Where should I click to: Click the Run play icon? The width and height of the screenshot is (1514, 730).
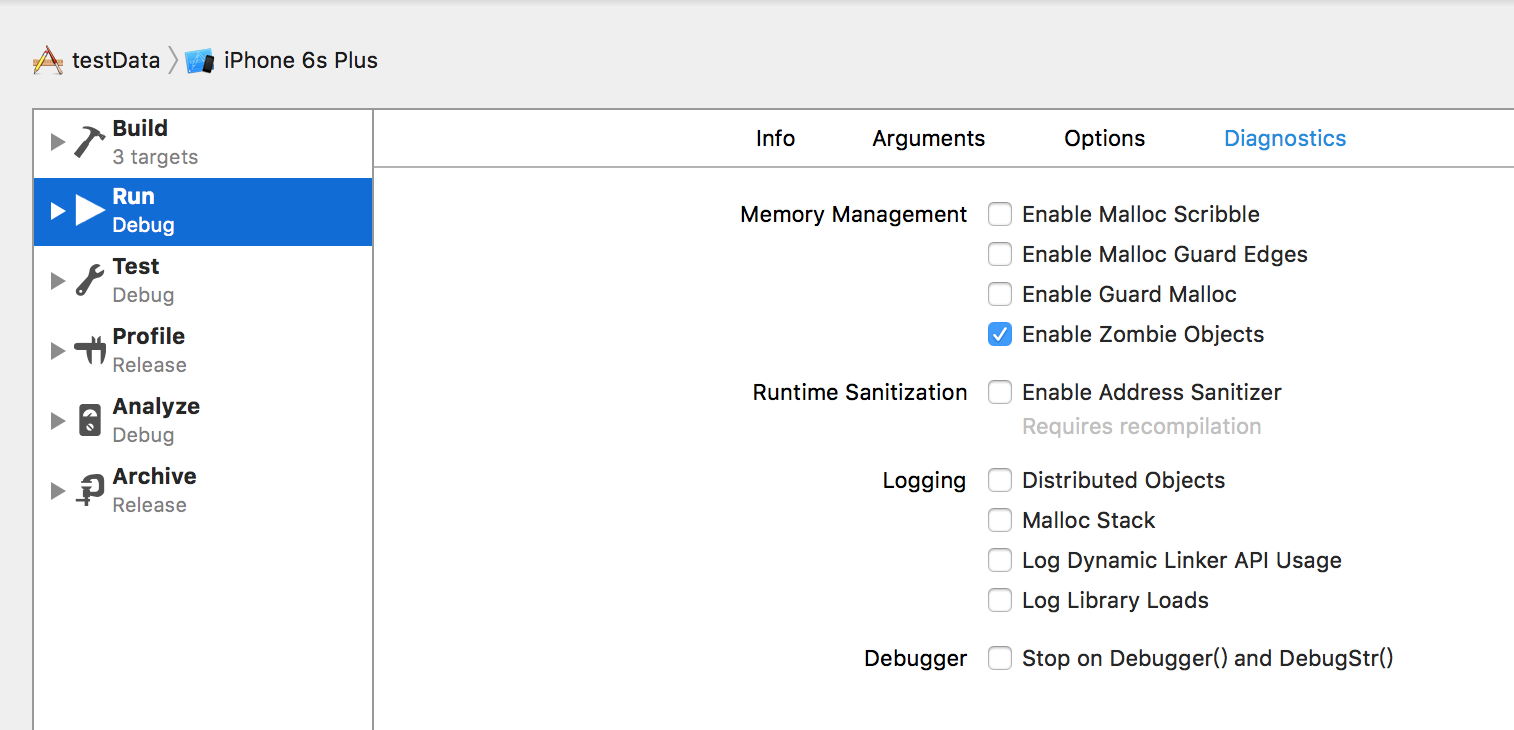click(90, 211)
